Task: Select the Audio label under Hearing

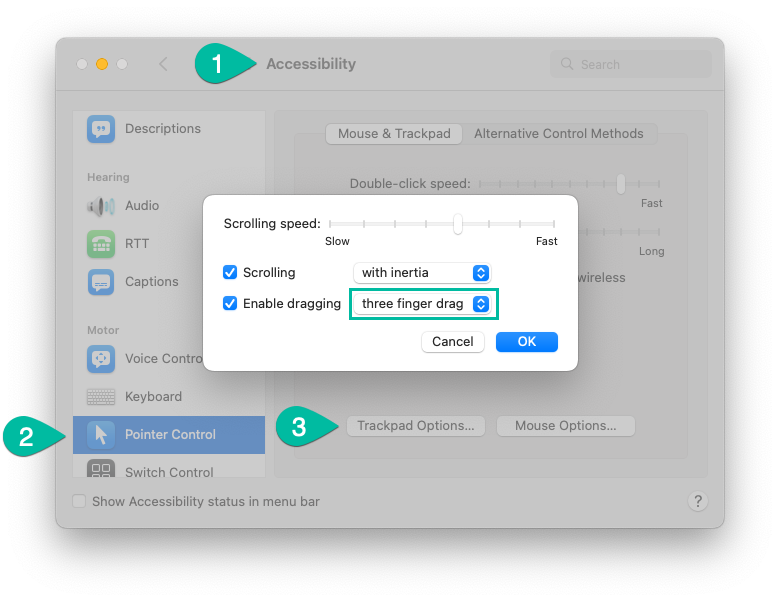Action: [x=142, y=206]
